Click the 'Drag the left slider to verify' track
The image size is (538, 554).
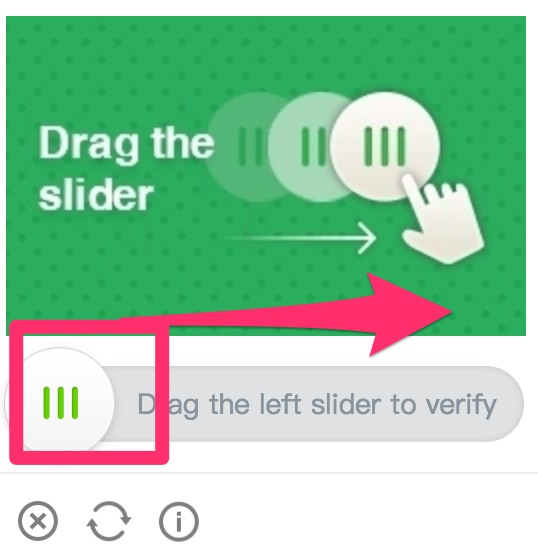(x=264, y=404)
